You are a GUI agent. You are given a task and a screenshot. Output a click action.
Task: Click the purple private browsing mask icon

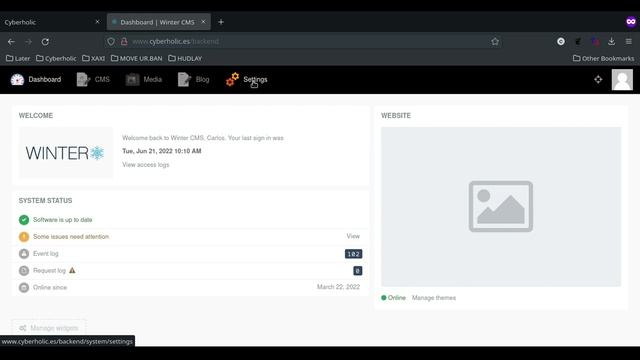(x=631, y=22)
